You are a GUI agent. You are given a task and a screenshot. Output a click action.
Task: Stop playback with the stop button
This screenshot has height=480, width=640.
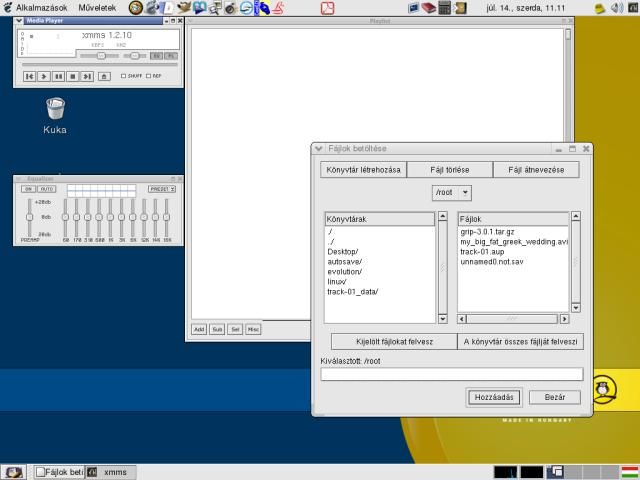(x=73, y=76)
